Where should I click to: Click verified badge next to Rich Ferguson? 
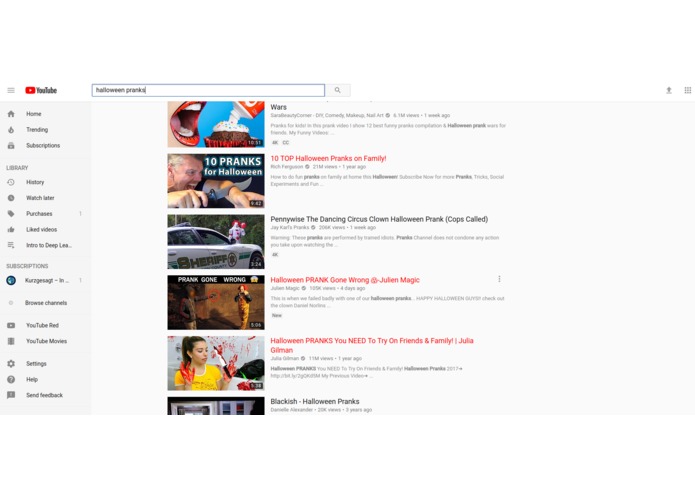[x=307, y=167]
